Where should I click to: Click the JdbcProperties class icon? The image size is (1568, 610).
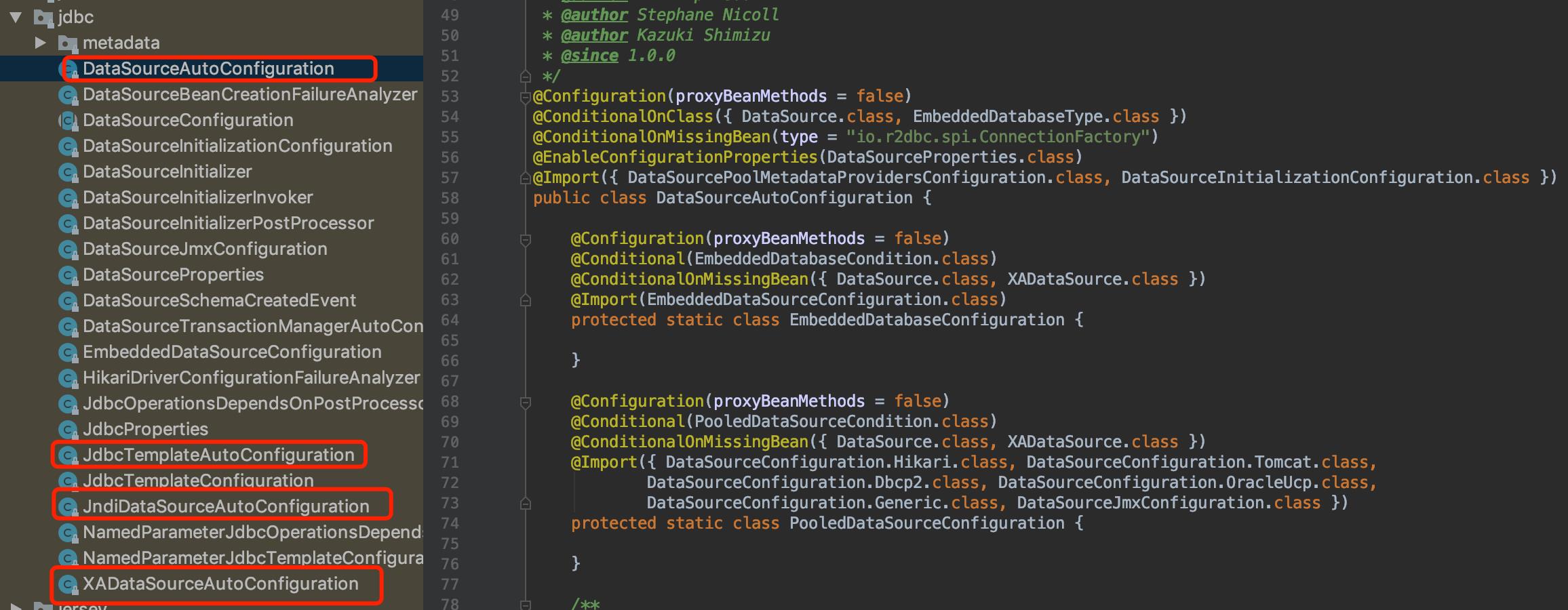tap(68, 430)
